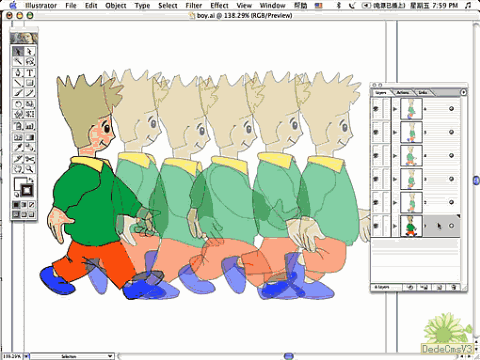
Task: Select the Lasso tool
Action: pos(30,61)
